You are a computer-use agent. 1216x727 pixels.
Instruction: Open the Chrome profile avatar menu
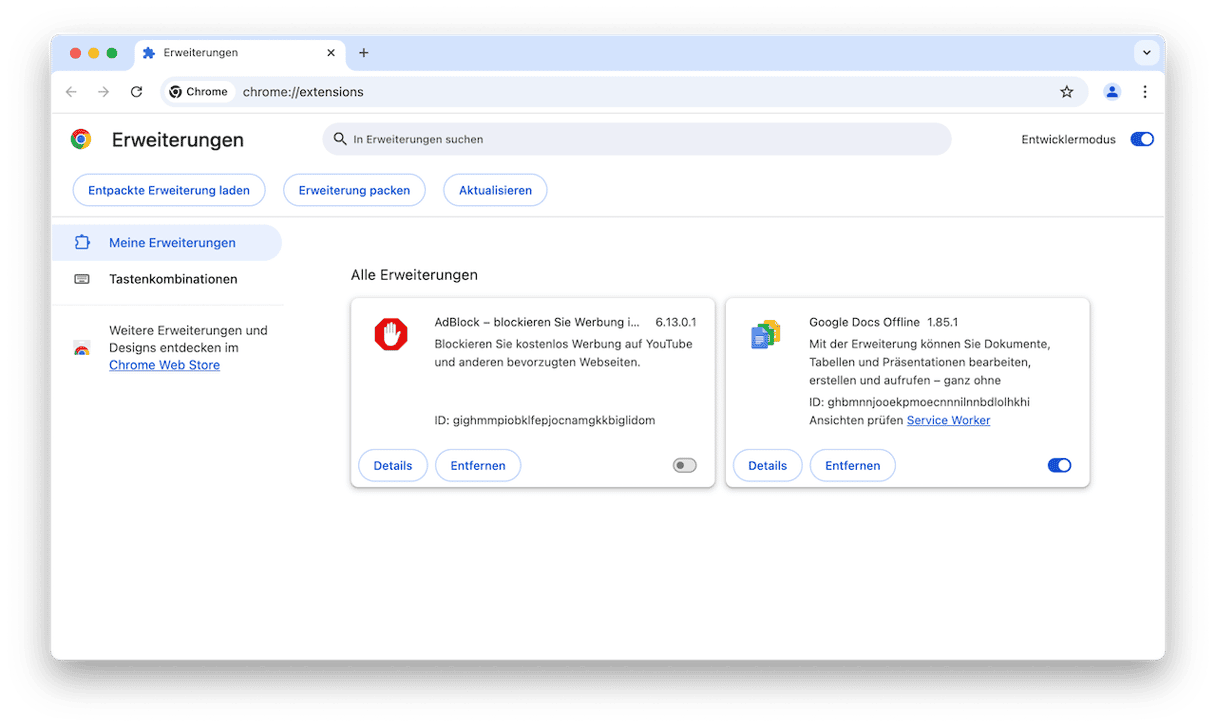[1112, 92]
